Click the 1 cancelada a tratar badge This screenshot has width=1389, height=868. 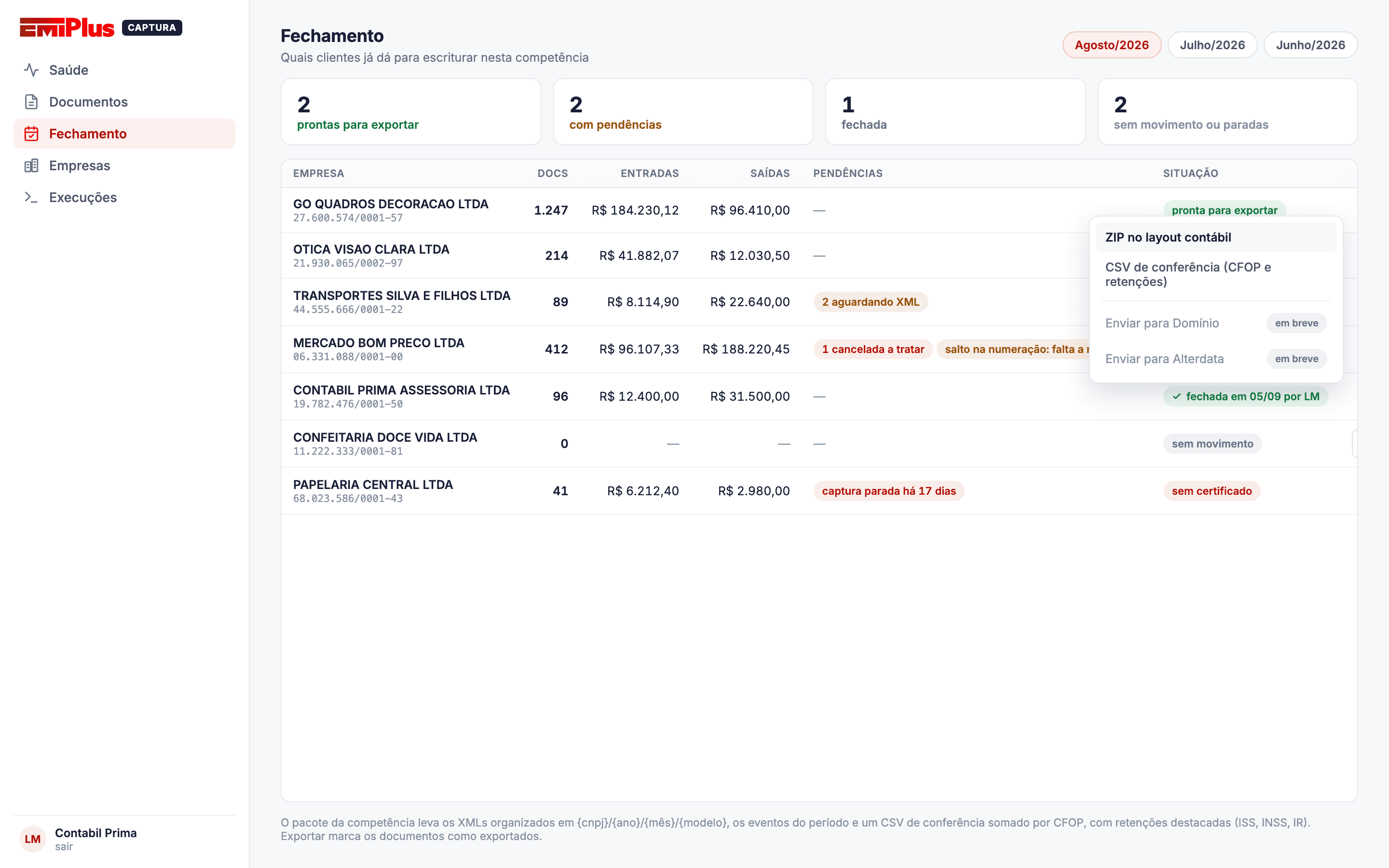(x=872, y=349)
